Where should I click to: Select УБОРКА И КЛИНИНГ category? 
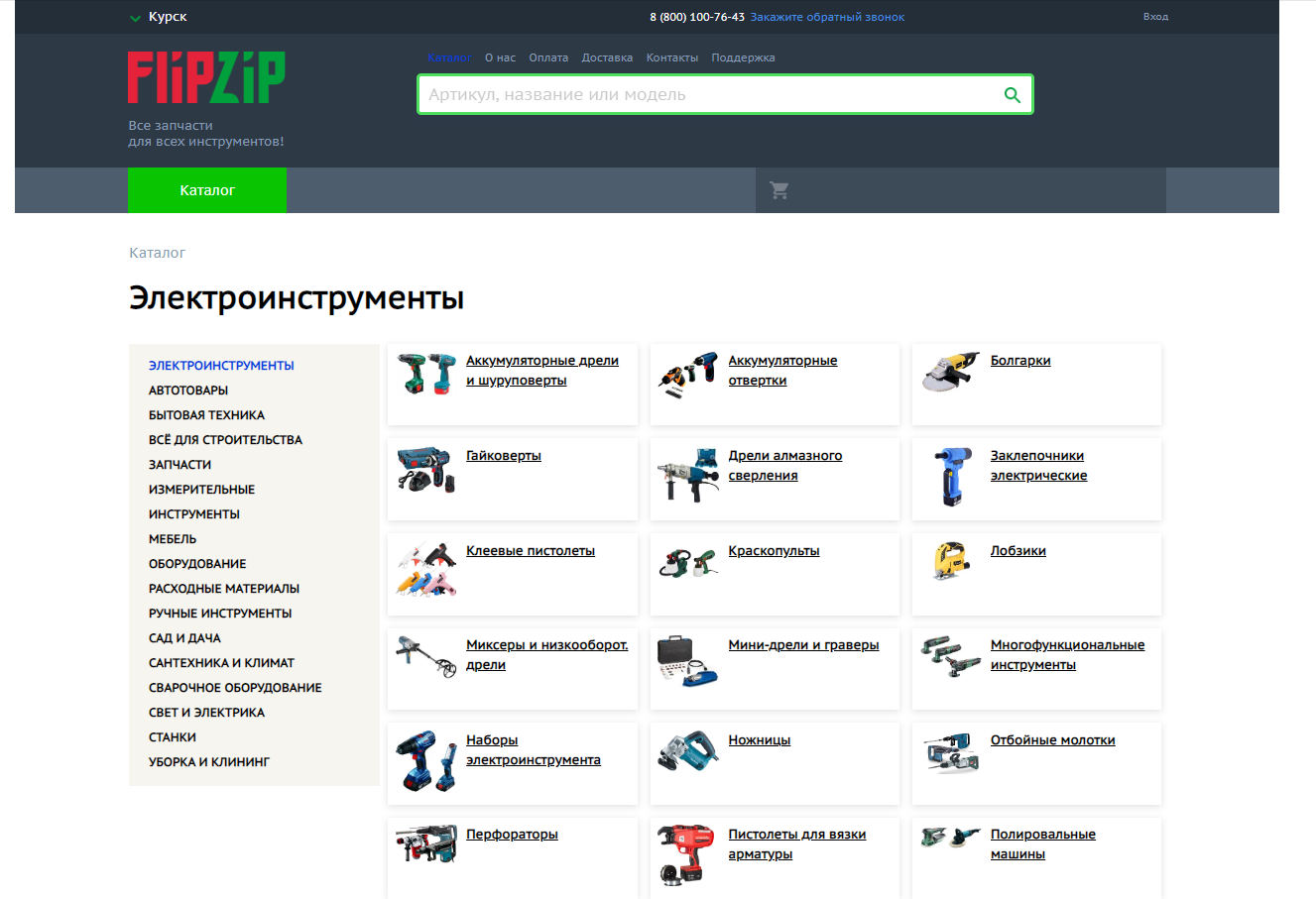(209, 762)
